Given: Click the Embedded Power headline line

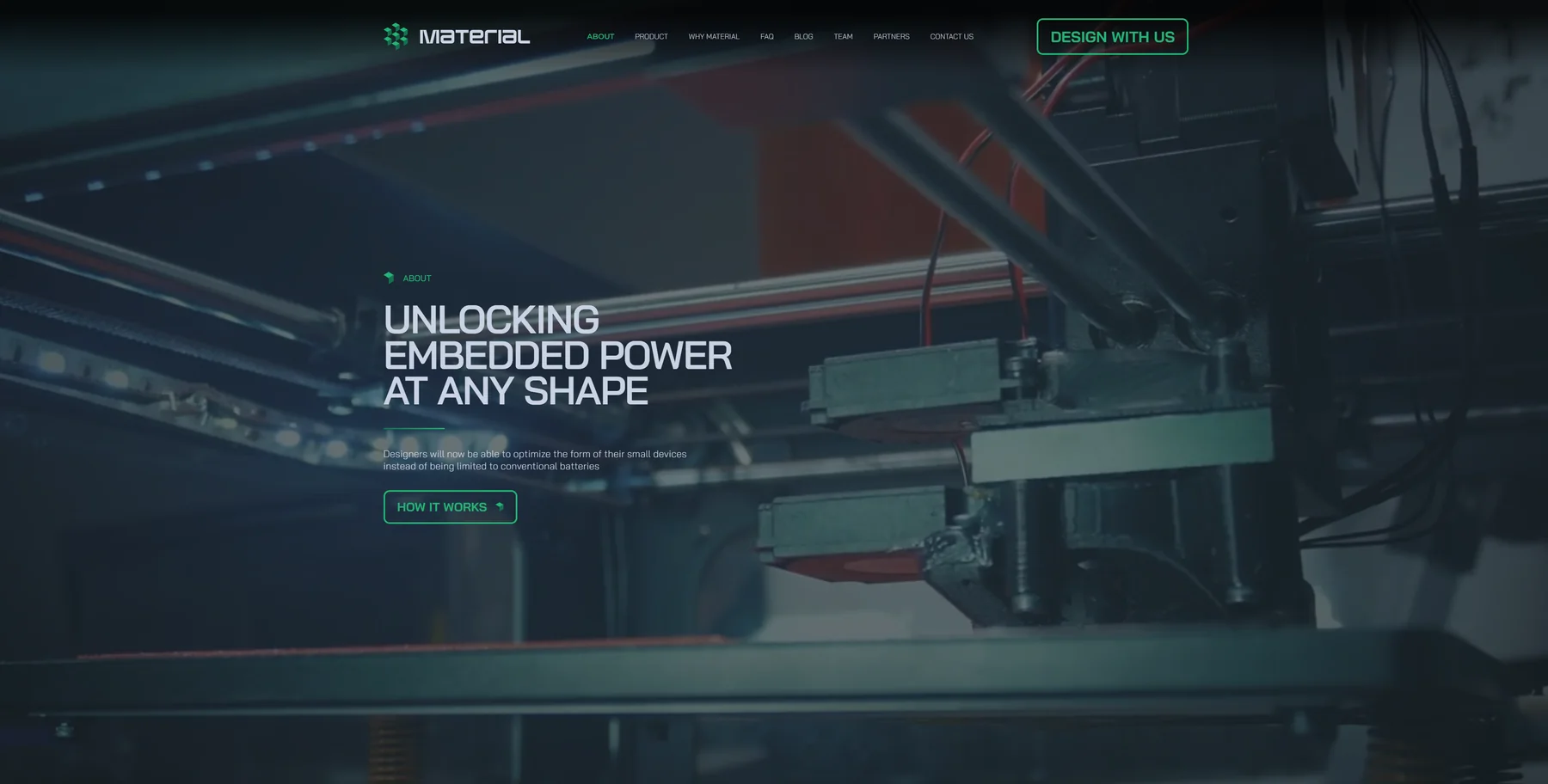Looking at the screenshot, I should tap(558, 356).
